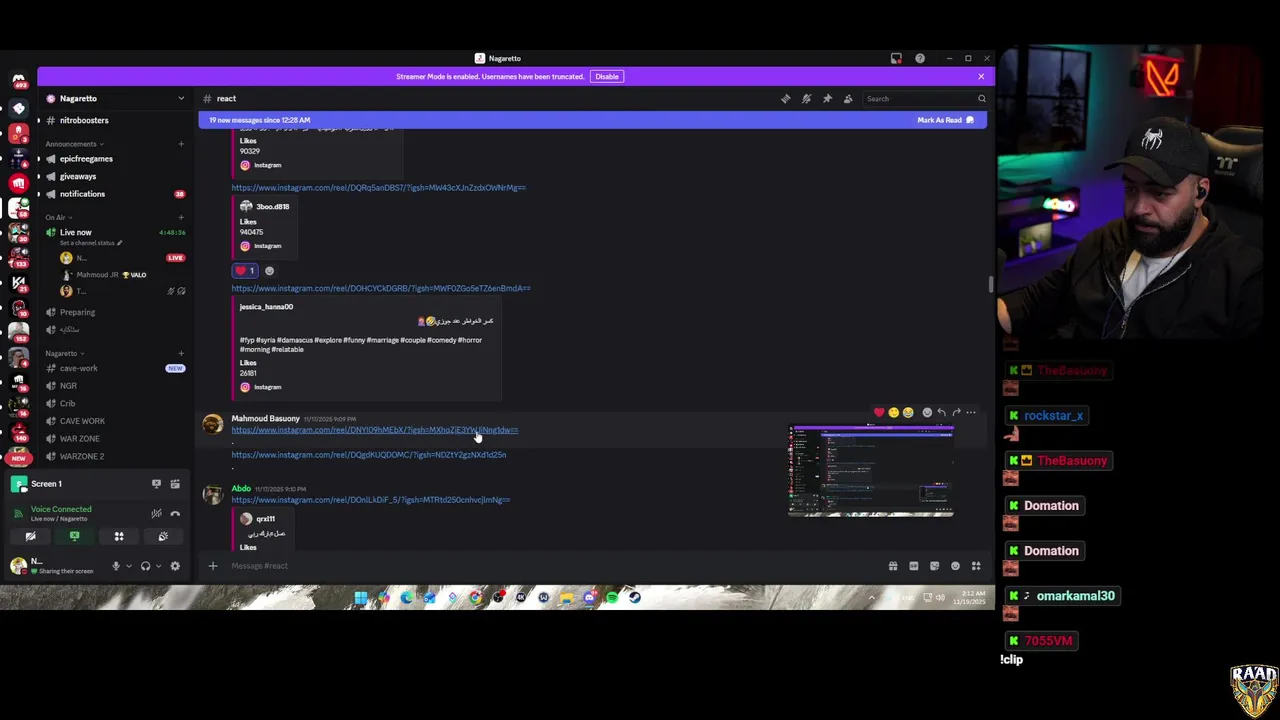Click the plus attachment button in message box
This screenshot has width=1280, height=720.
pos(212,566)
